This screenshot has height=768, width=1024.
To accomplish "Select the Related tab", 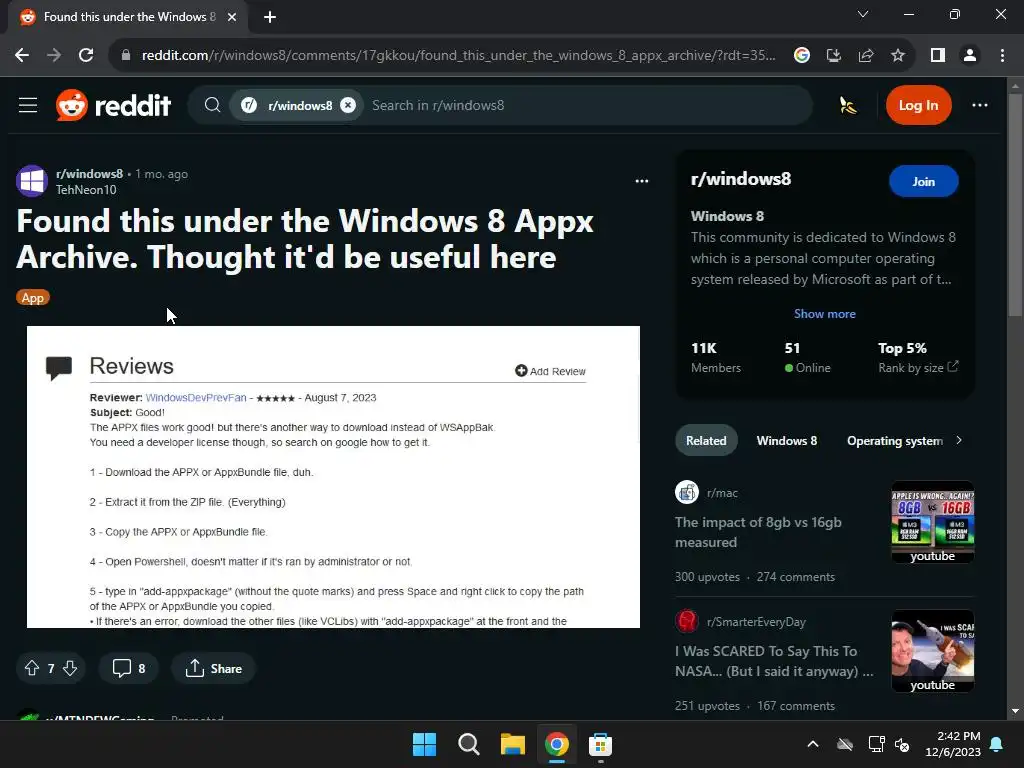I will pyautogui.click(x=706, y=440).
